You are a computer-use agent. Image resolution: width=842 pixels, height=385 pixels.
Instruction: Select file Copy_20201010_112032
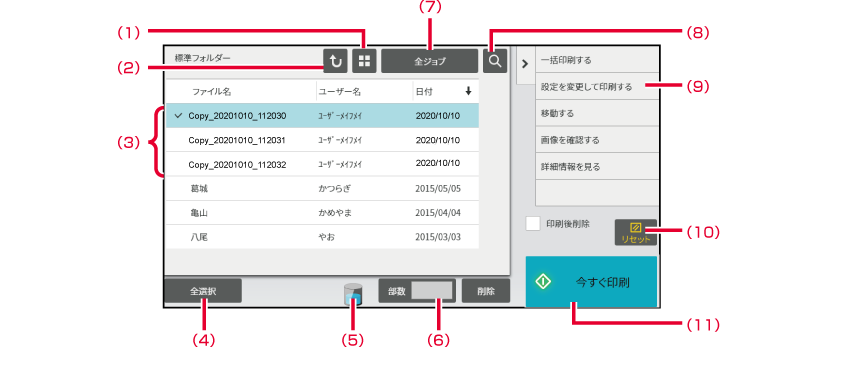322,164
